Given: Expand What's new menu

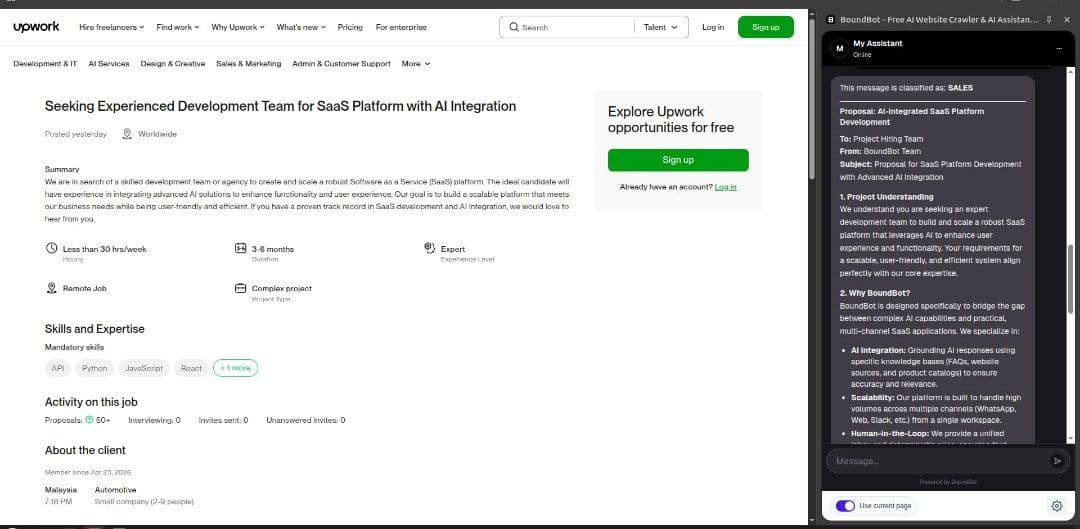Looking at the screenshot, I should coord(301,28).
